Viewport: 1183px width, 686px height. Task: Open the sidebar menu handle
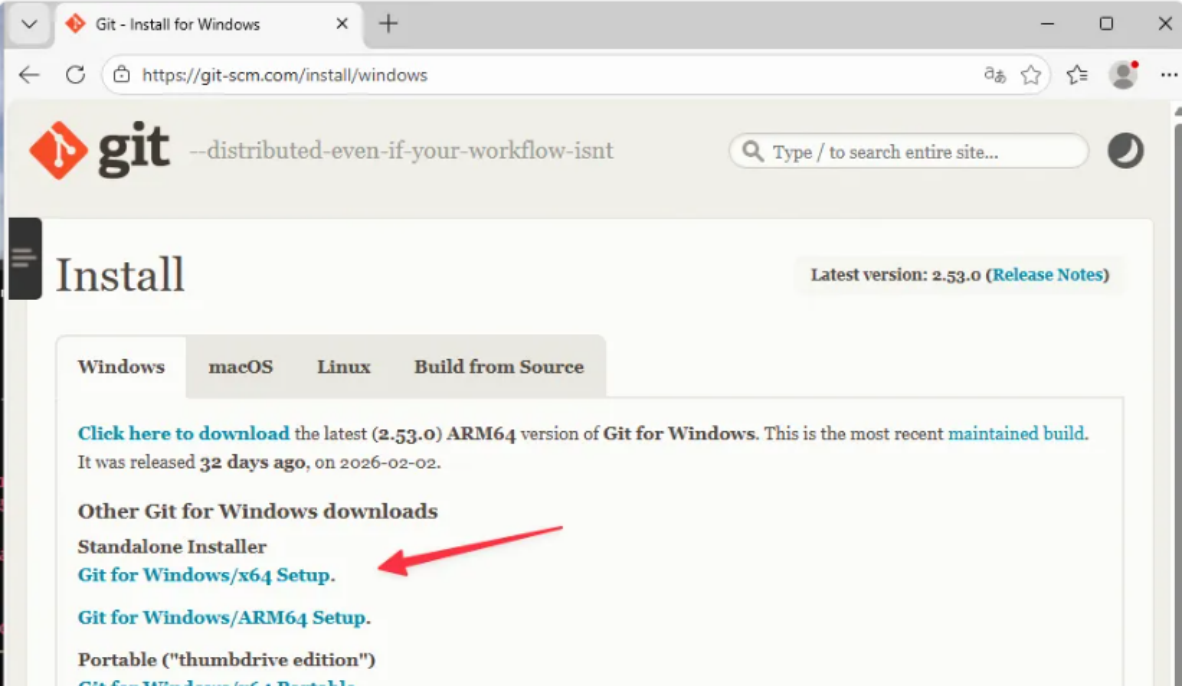pyautogui.click(x=24, y=258)
